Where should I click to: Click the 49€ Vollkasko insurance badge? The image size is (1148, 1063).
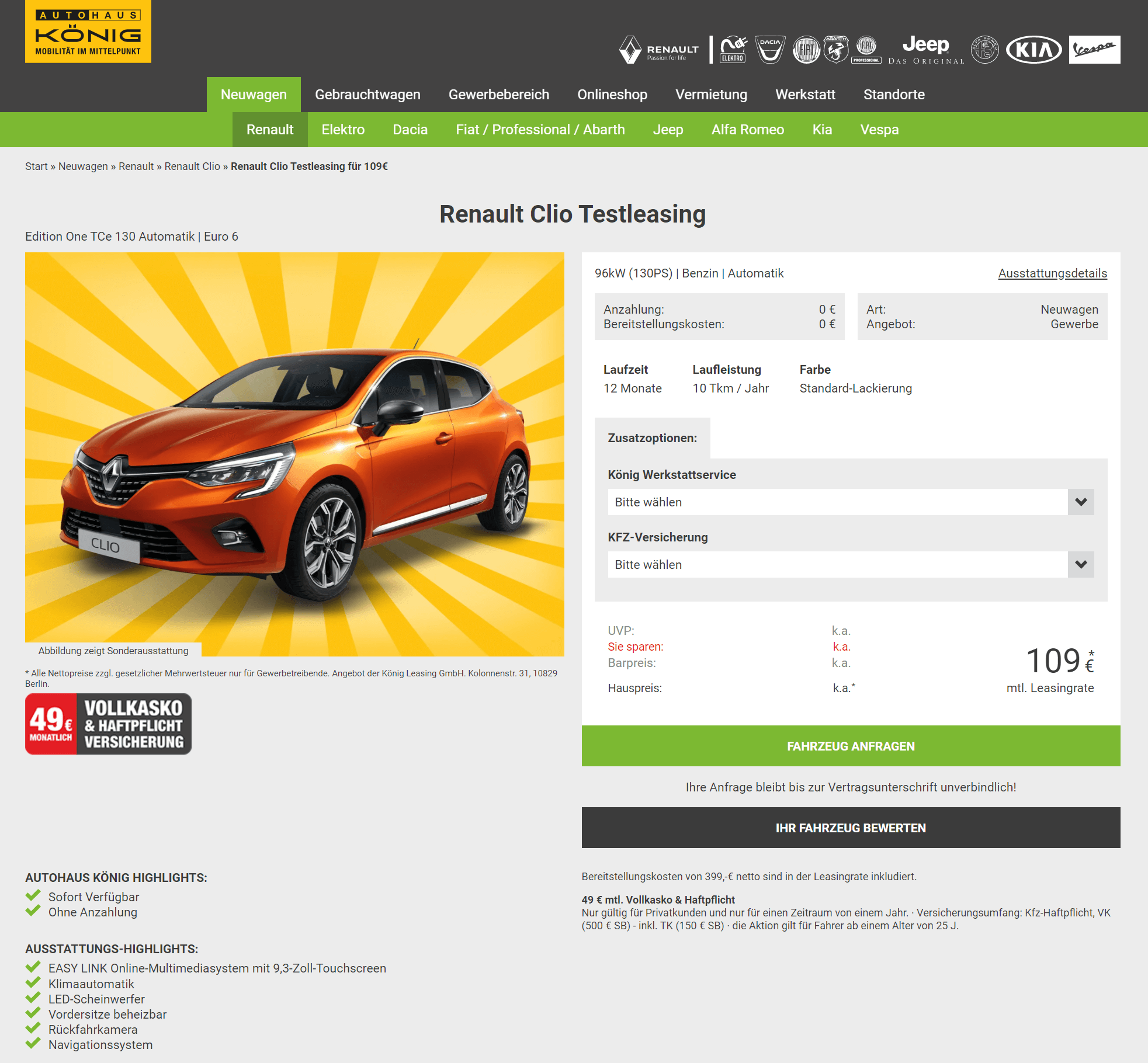108,724
